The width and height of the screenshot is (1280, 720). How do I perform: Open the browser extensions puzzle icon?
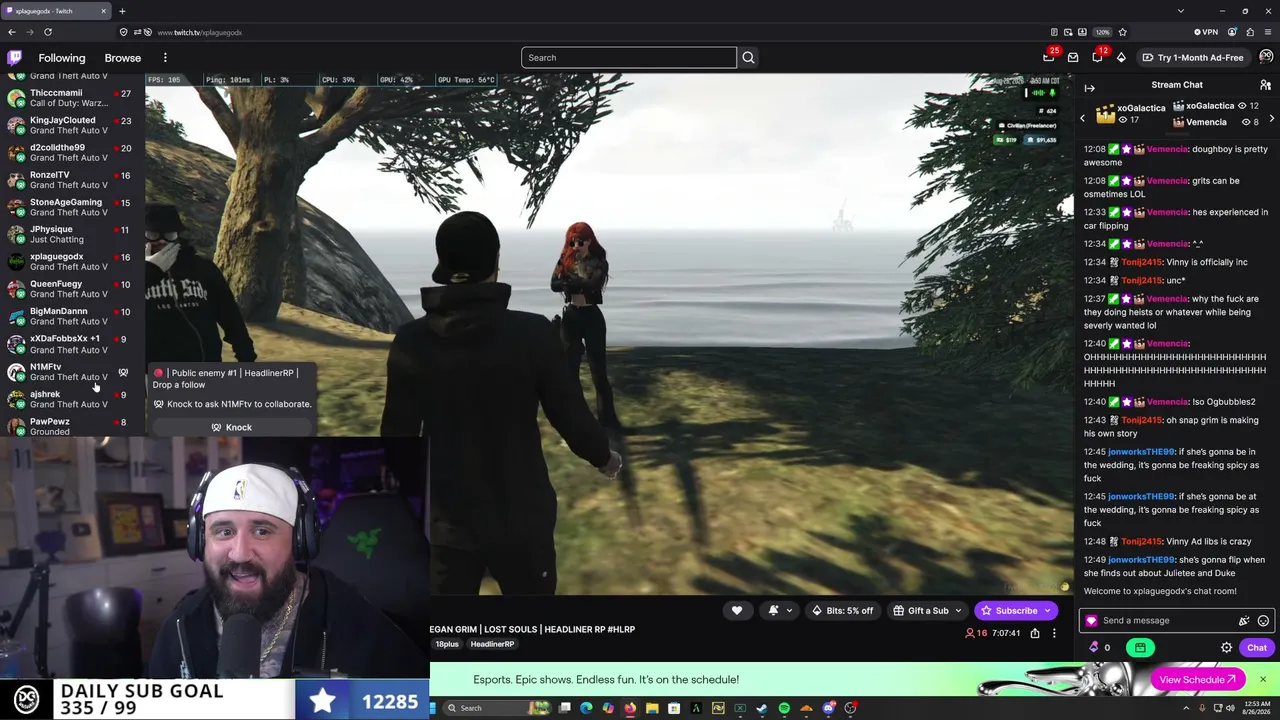(1250, 32)
